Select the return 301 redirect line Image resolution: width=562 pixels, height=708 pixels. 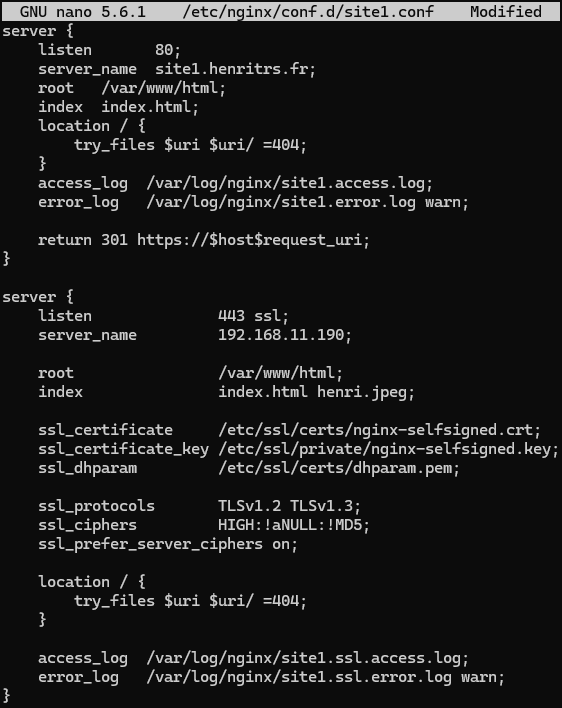204,240
